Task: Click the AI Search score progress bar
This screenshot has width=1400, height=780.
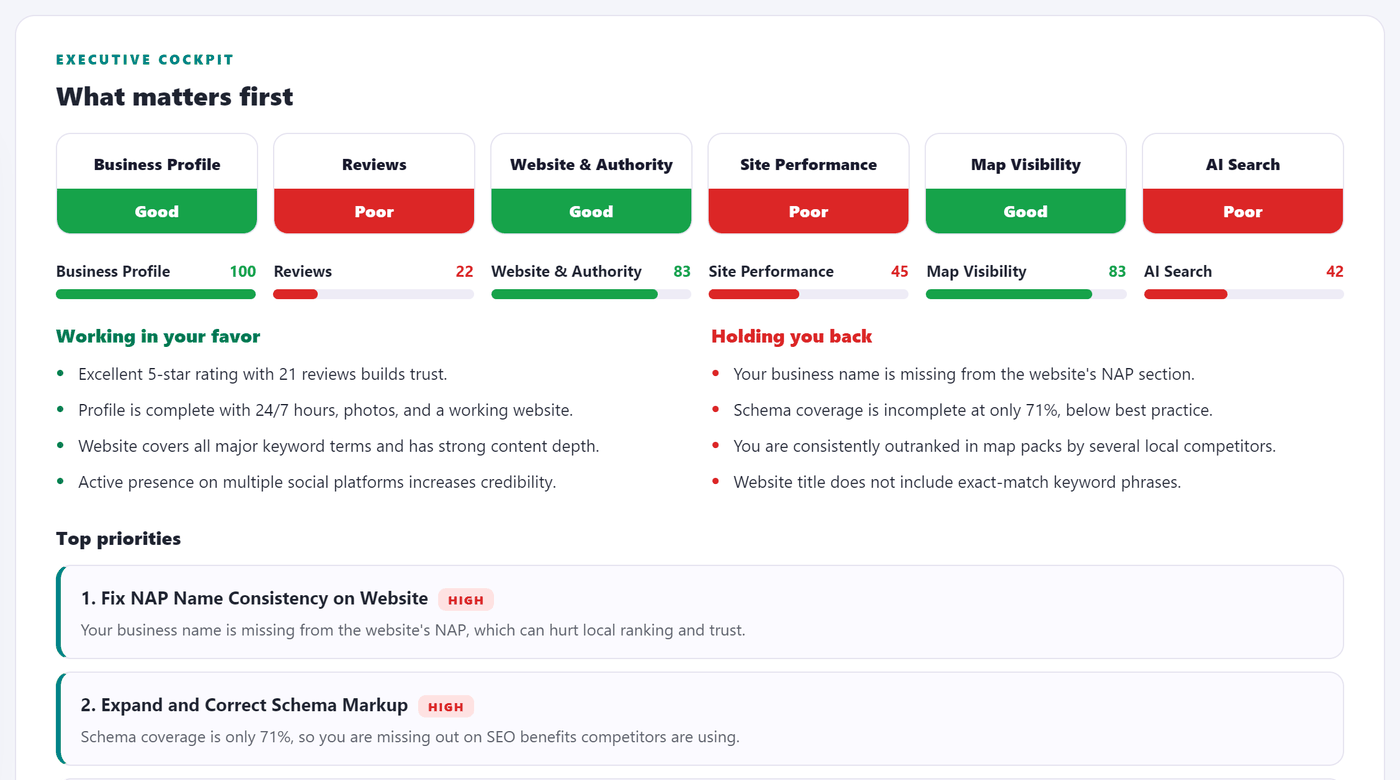Action: pos(1244,294)
